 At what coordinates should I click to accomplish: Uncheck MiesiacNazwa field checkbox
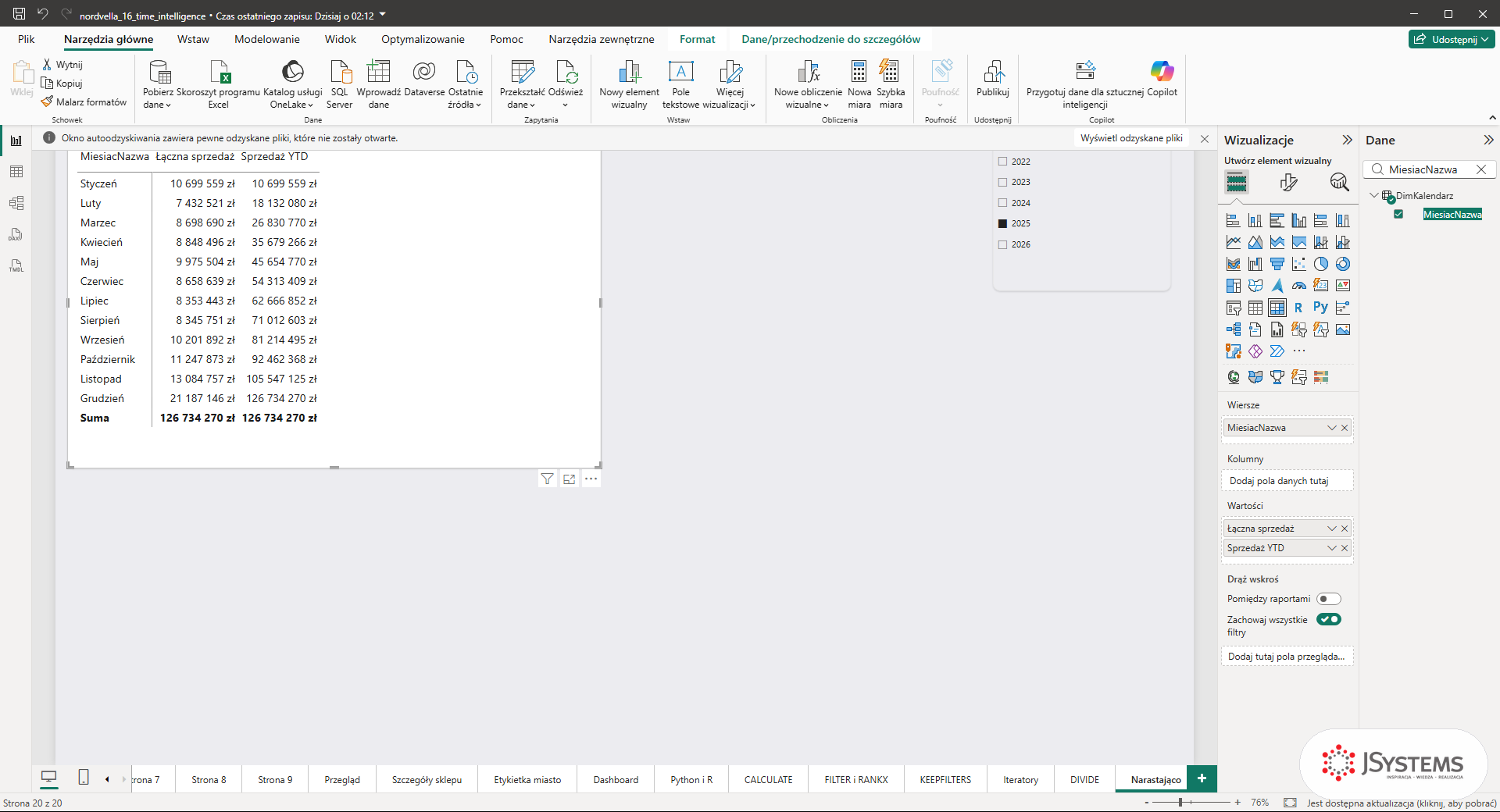tap(1398, 215)
